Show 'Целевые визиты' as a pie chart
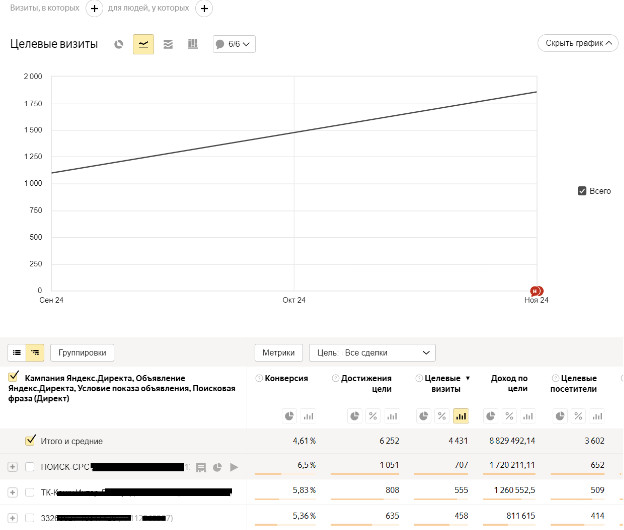The height and width of the screenshot is (530, 624). click(423, 416)
